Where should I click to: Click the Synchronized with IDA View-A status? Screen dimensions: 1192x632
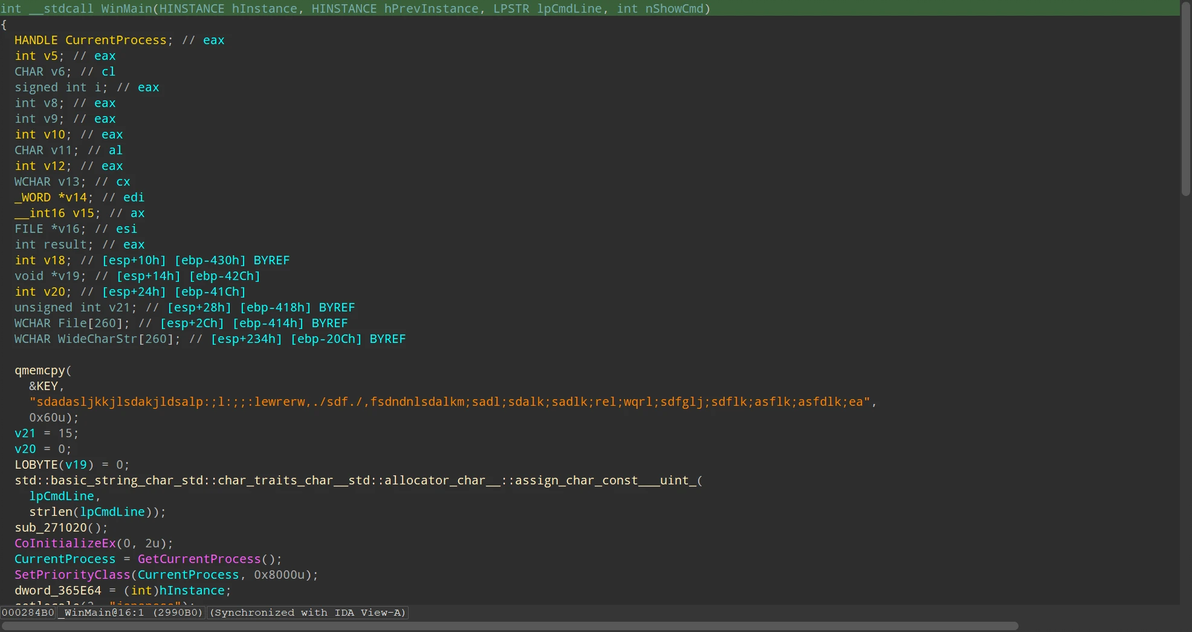(x=308, y=612)
